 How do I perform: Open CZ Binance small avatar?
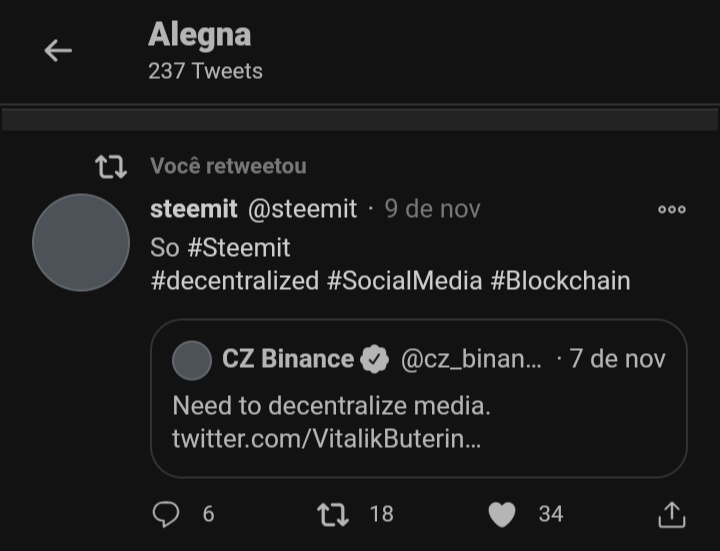click(192, 360)
